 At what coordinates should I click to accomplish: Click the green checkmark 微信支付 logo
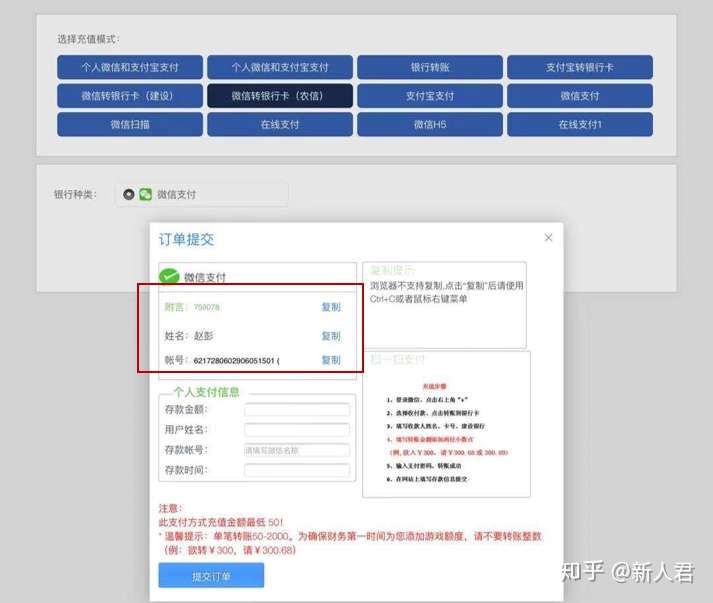[x=169, y=276]
